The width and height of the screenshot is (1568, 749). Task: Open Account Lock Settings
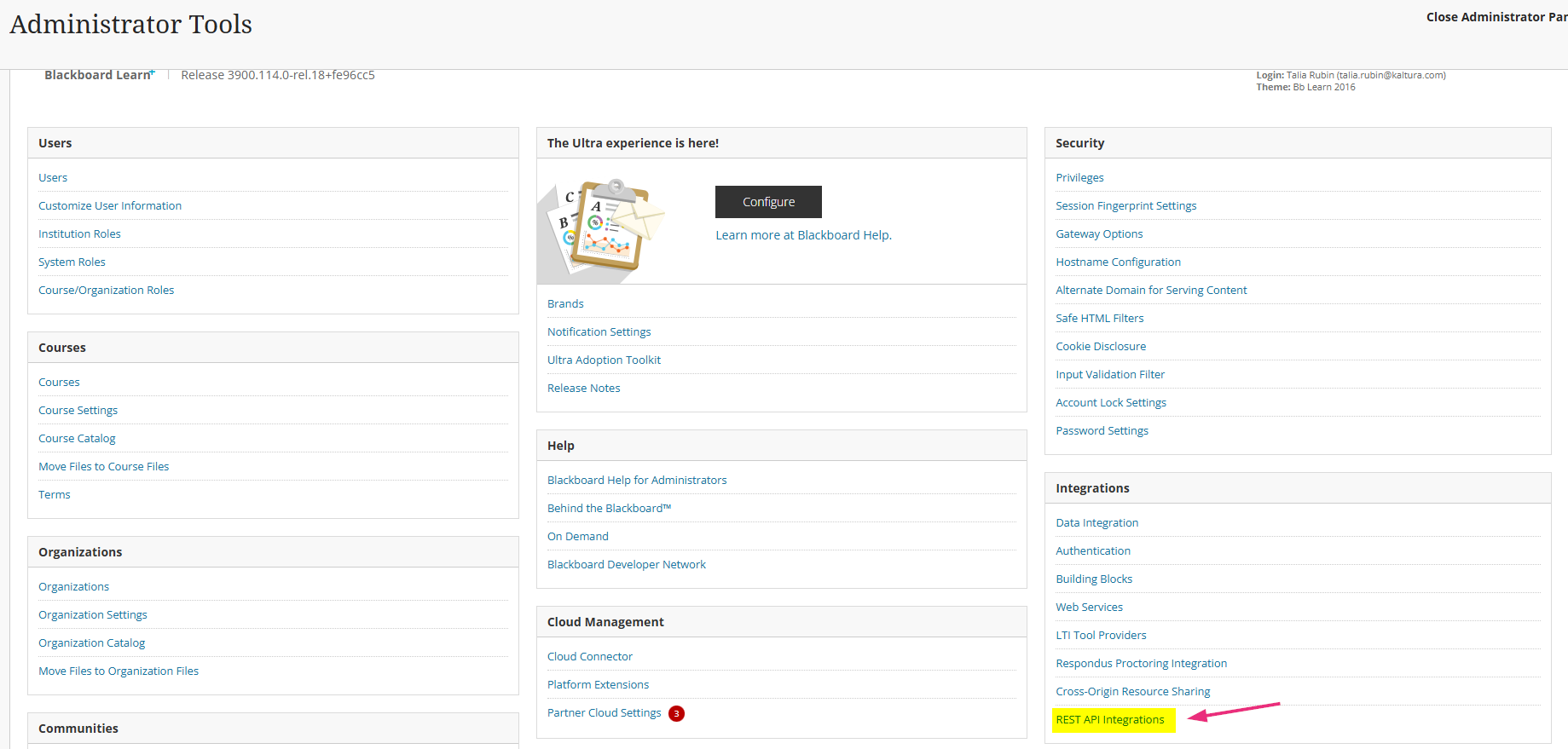[1111, 402]
